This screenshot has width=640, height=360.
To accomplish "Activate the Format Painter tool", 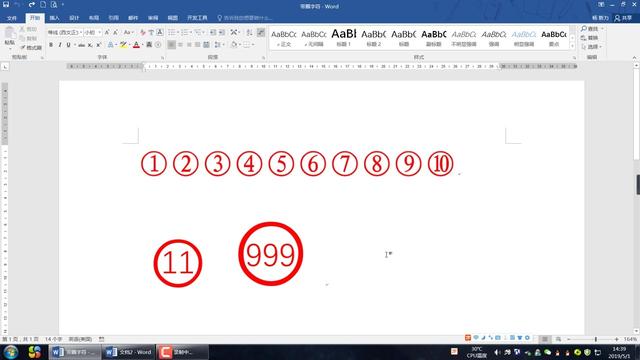I will [x=31, y=48].
